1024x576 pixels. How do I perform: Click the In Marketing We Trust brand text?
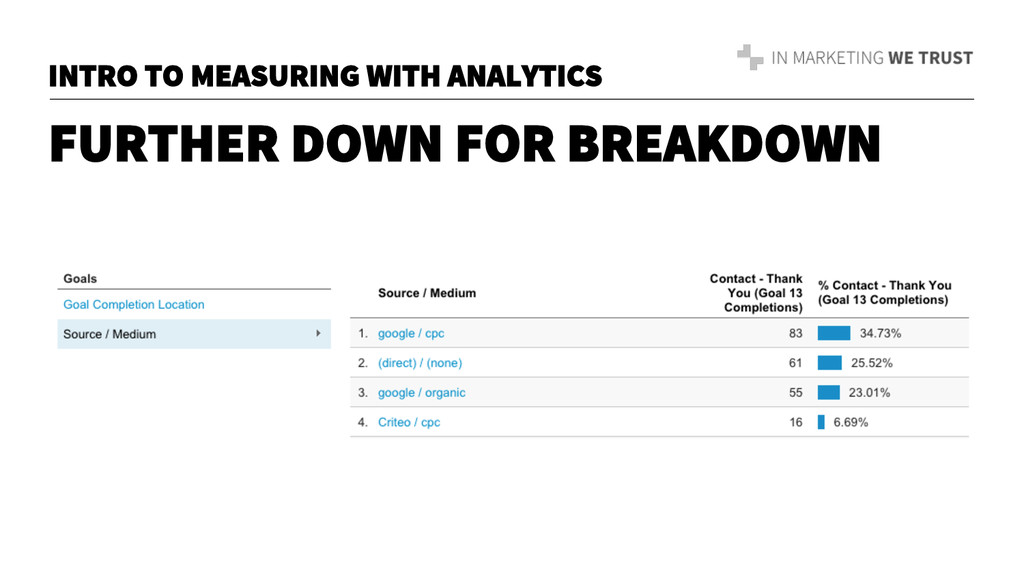(872, 58)
